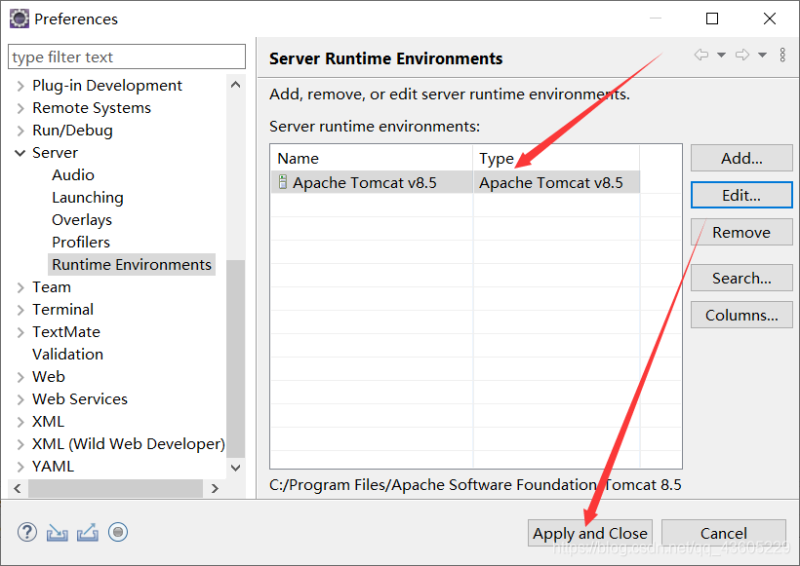800x566 pixels.
Task: Expand the YAML node
Action: click(x=20, y=467)
